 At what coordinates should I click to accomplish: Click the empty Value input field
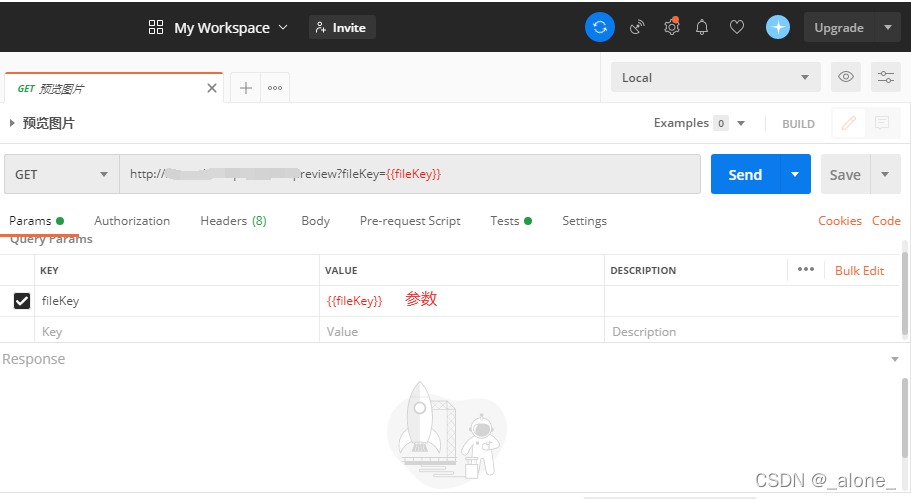[461, 331]
